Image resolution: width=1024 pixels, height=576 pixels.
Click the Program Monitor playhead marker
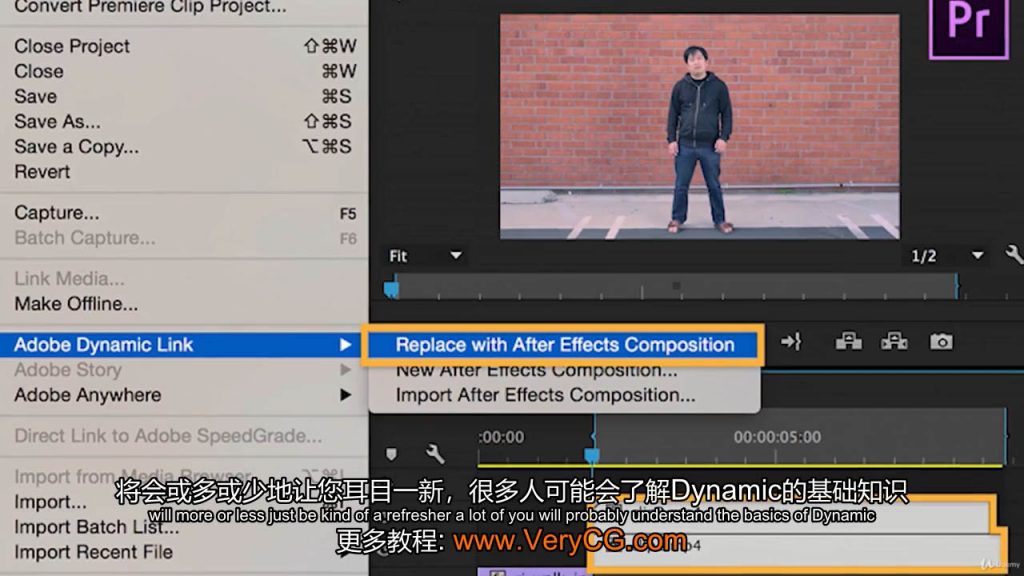(391, 289)
